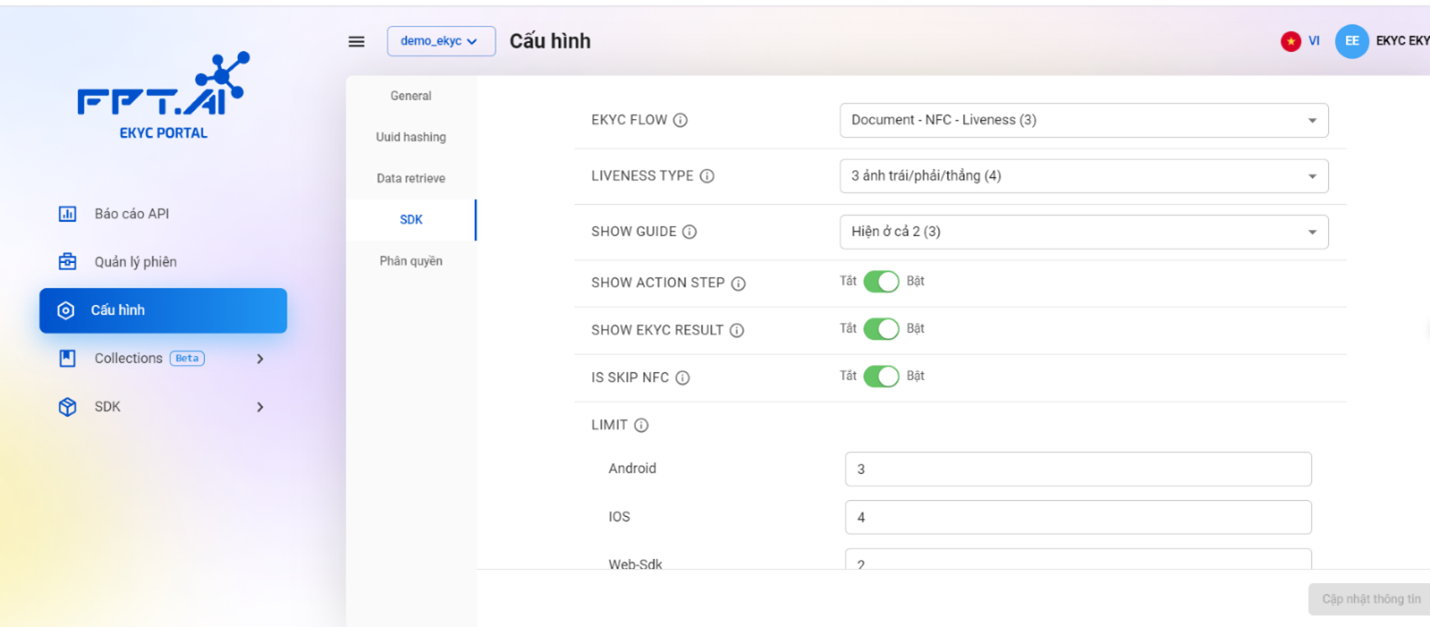Open the Data retrieve tab
The width and height of the screenshot is (1430, 627).
point(411,178)
